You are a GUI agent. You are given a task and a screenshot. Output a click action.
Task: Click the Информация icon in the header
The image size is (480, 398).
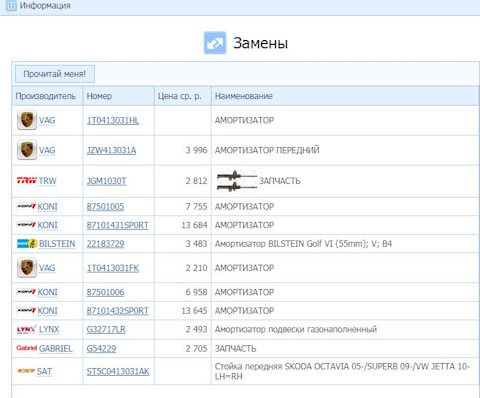(x=11, y=6)
